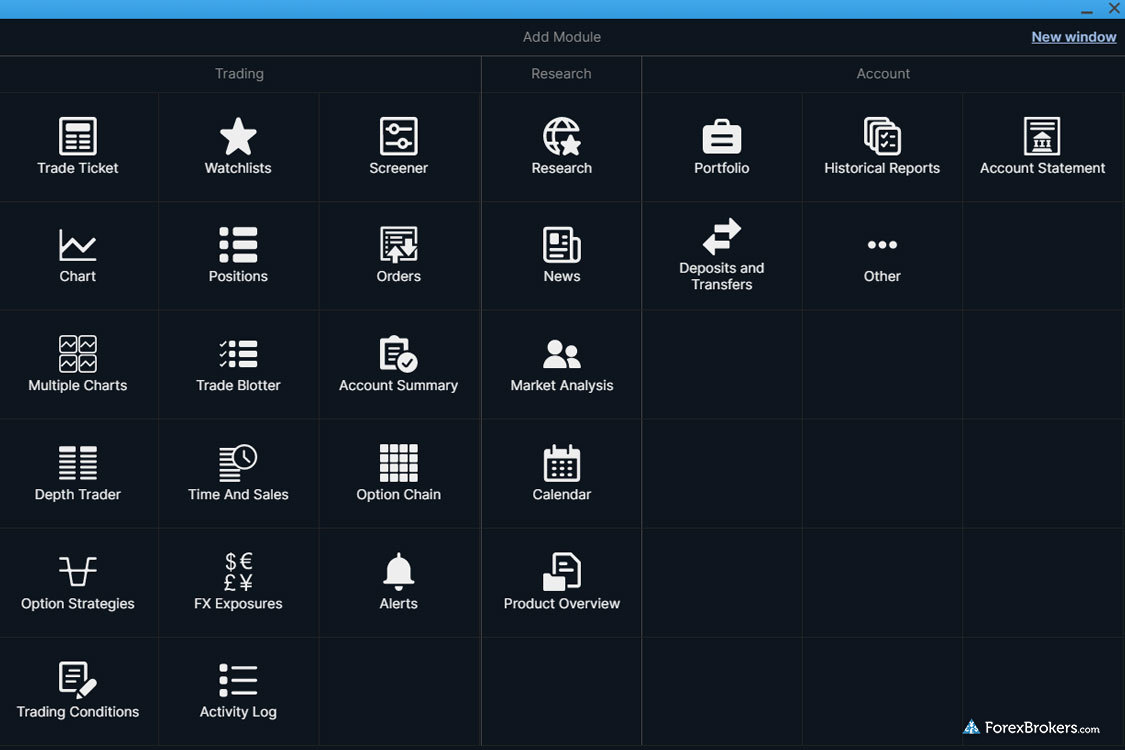This screenshot has width=1125, height=750.
Task: Add the Screener module
Action: [x=398, y=147]
